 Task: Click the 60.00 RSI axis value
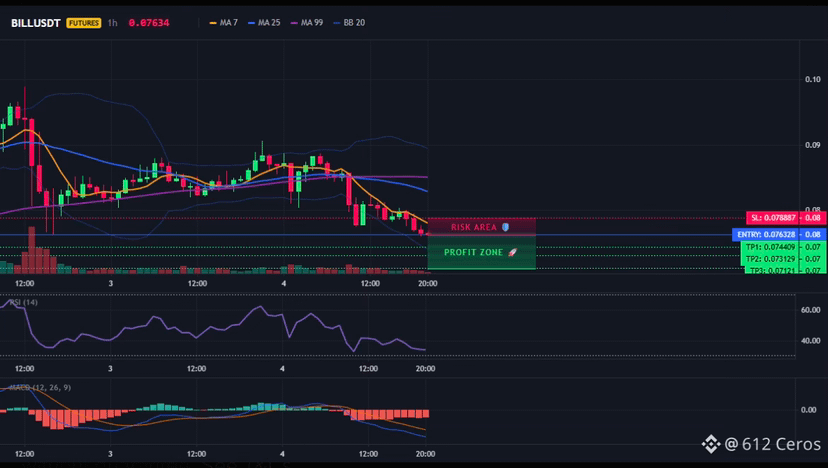[x=811, y=310]
